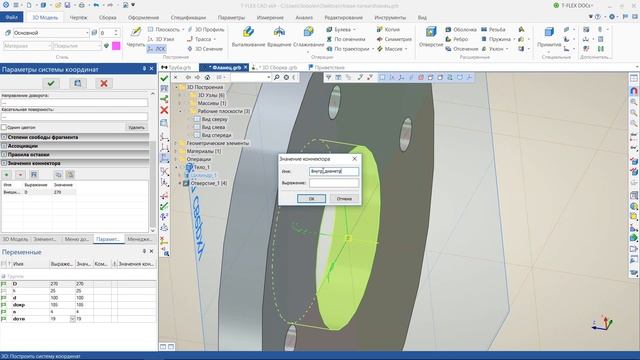Confirm coordinate system with green checkmark button
This screenshot has height=360, width=640.
pyautogui.click(x=51, y=83)
